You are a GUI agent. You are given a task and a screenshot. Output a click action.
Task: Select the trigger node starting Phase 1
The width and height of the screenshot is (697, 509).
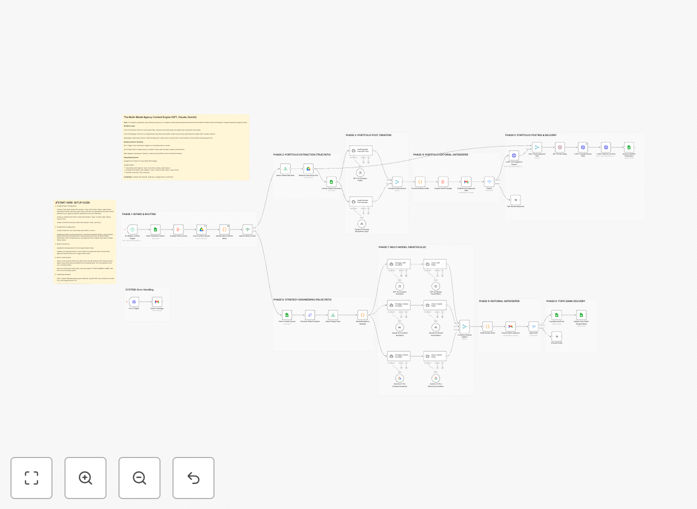point(132,229)
